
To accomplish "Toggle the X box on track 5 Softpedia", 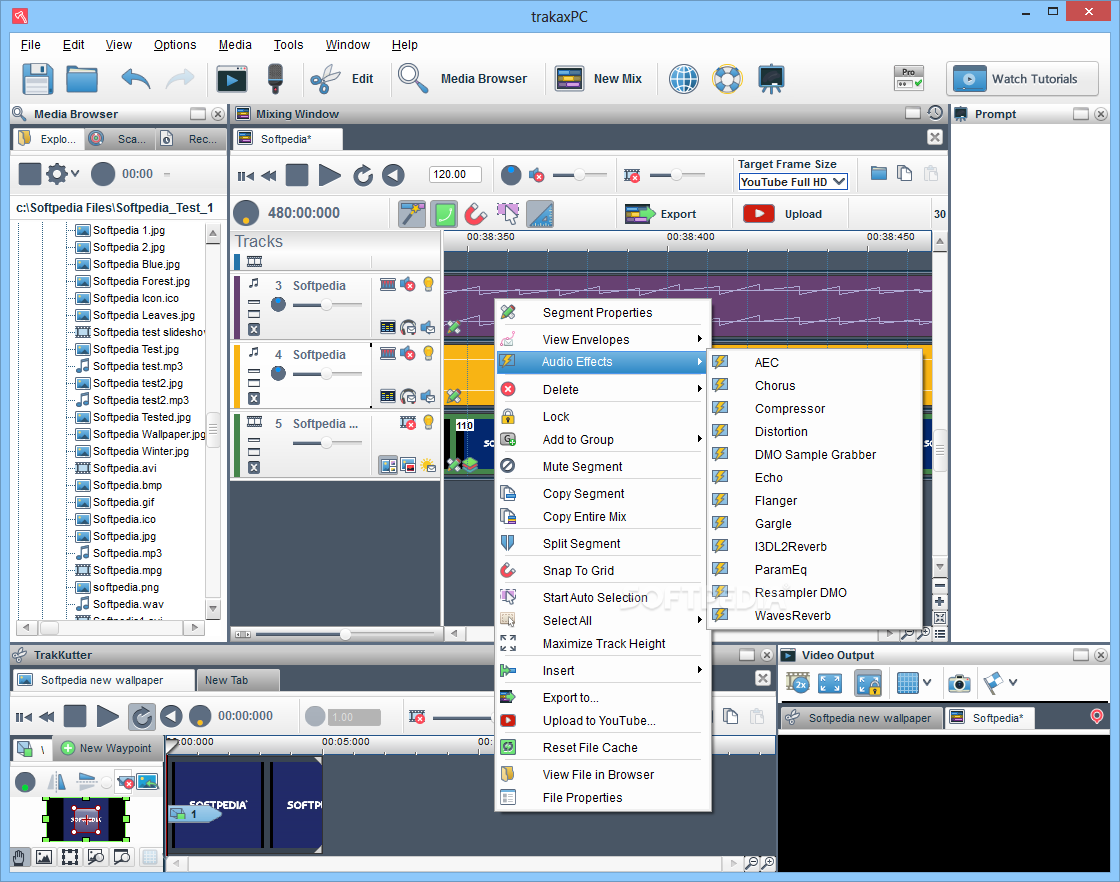I will pyautogui.click(x=254, y=467).
